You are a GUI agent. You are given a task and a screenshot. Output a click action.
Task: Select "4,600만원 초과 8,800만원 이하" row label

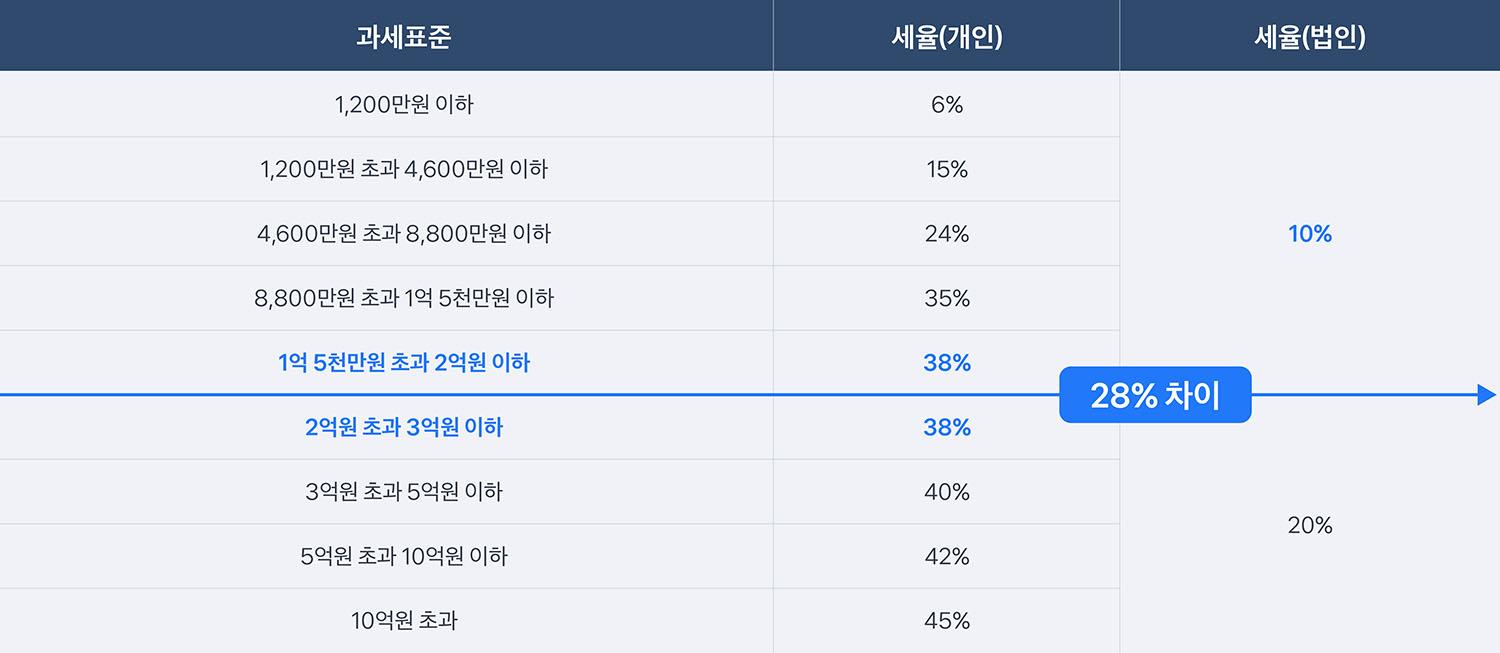click(x=404, y=234)
